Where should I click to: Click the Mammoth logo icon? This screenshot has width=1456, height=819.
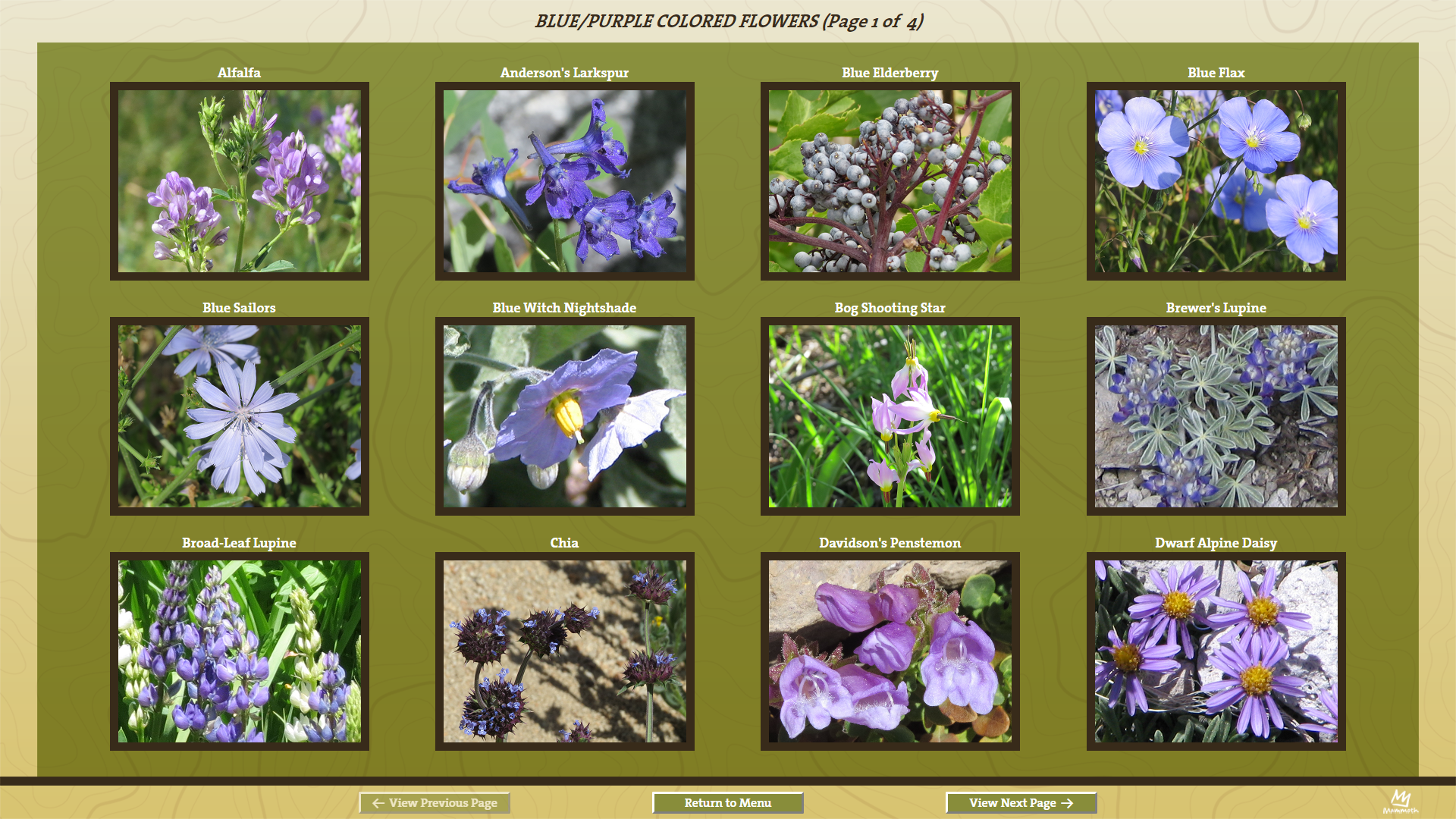click(x=1400, y=801)
